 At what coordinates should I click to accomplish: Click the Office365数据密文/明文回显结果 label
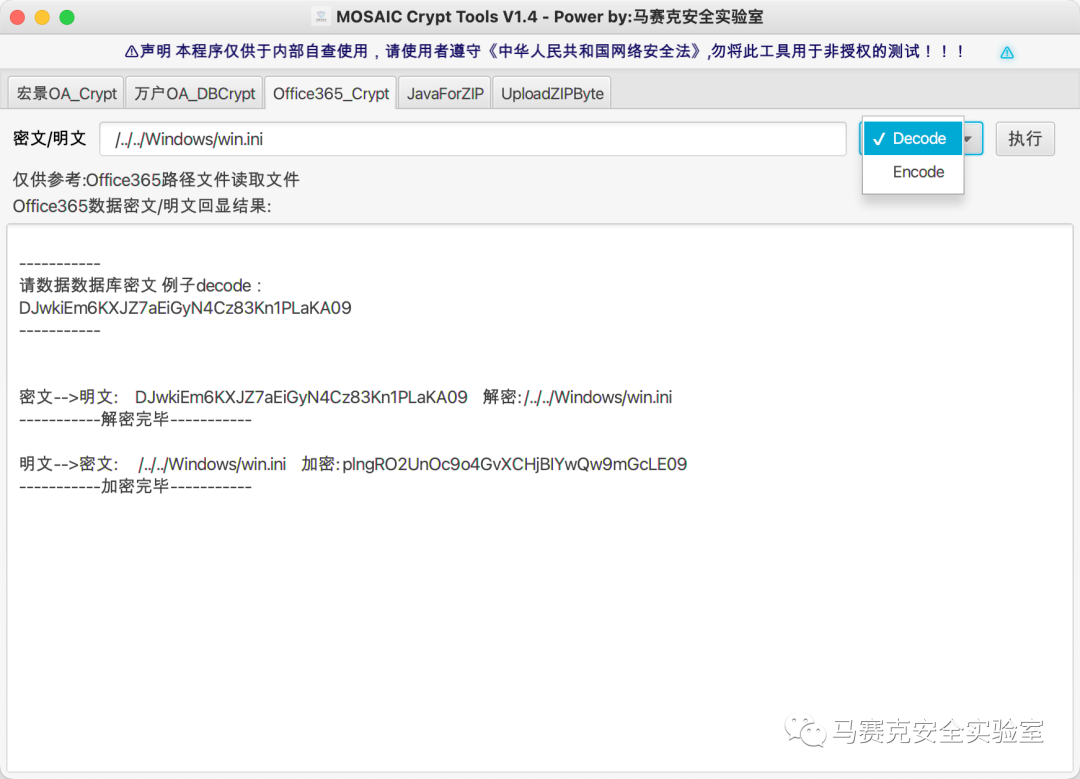coord(142,206)
